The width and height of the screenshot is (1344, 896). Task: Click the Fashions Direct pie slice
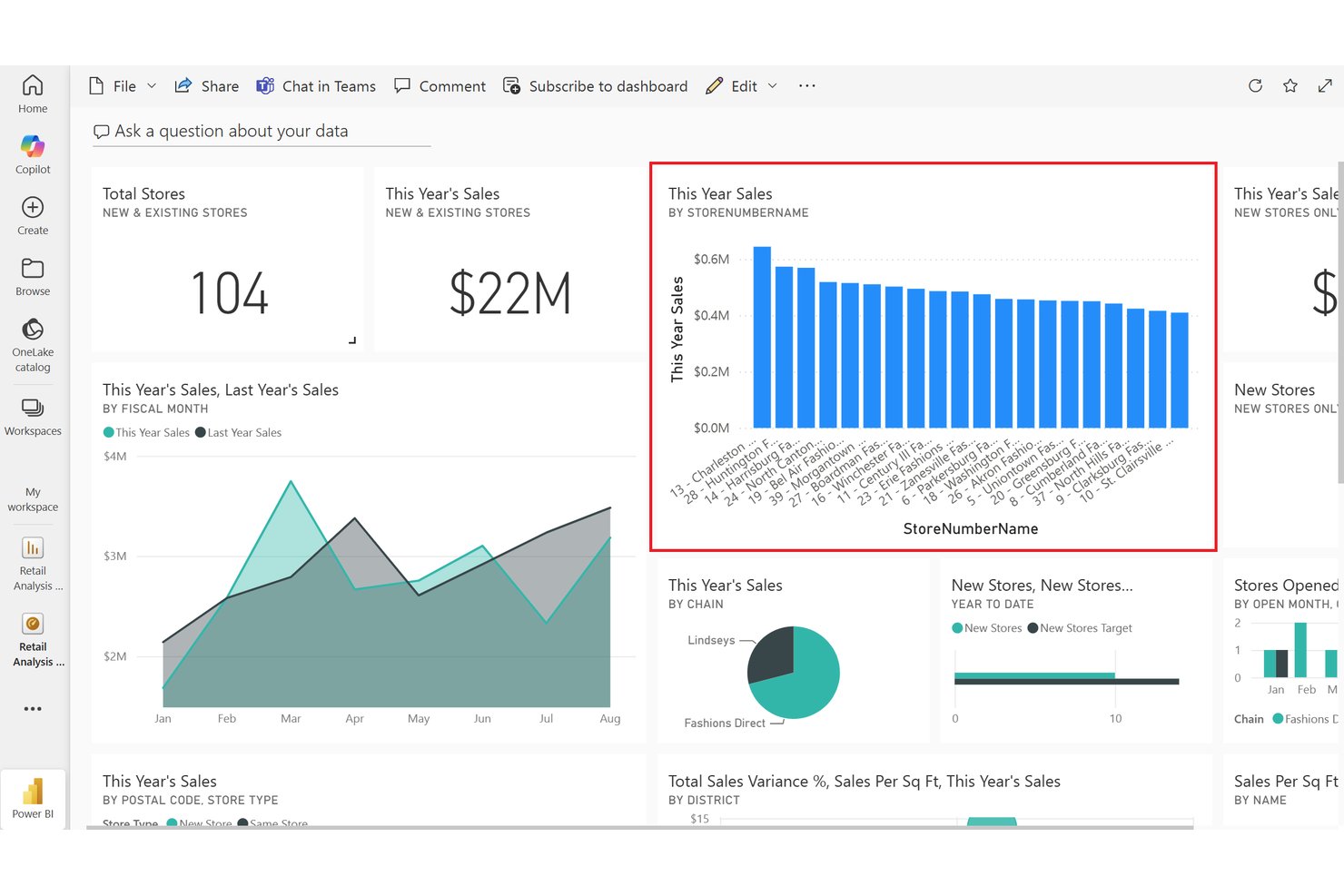[x=804, y=683]
